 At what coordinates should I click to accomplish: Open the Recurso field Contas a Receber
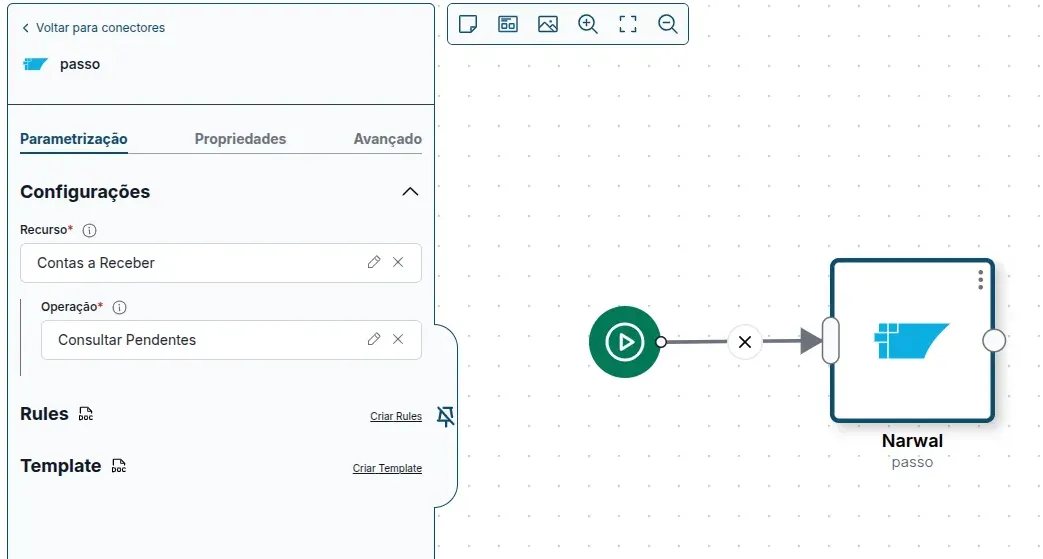[x=221, y=263]
